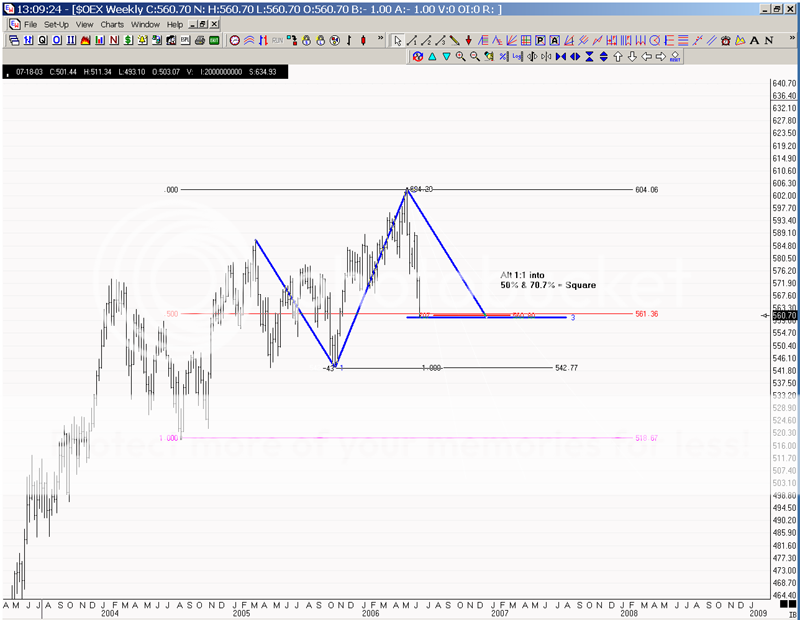The image size is (800, 620).
Task: Click the 07-18-03 data readout bar
Action: [145, 72]
